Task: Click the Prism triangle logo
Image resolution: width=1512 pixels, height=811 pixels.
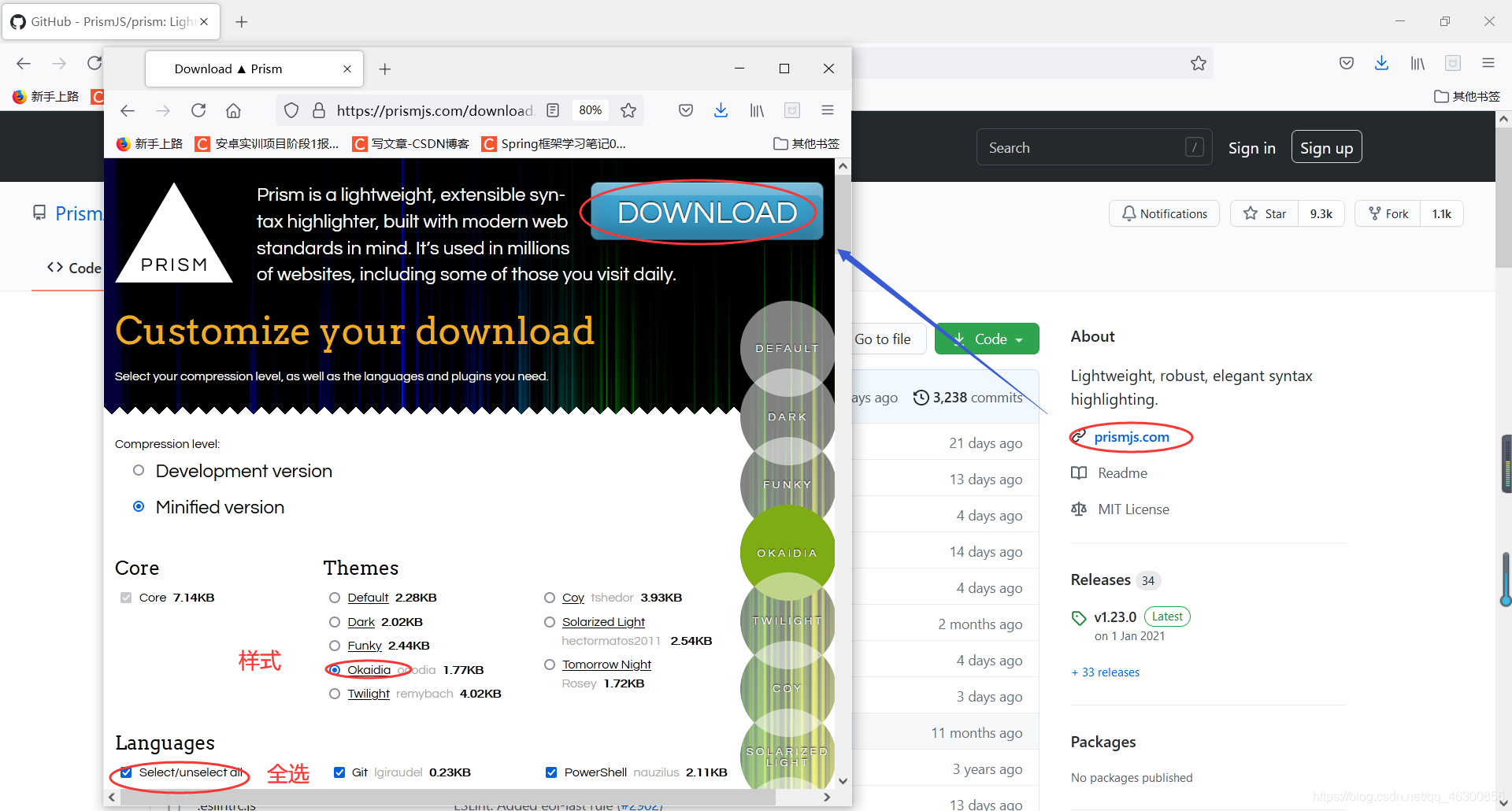Action: click(174, 233)
